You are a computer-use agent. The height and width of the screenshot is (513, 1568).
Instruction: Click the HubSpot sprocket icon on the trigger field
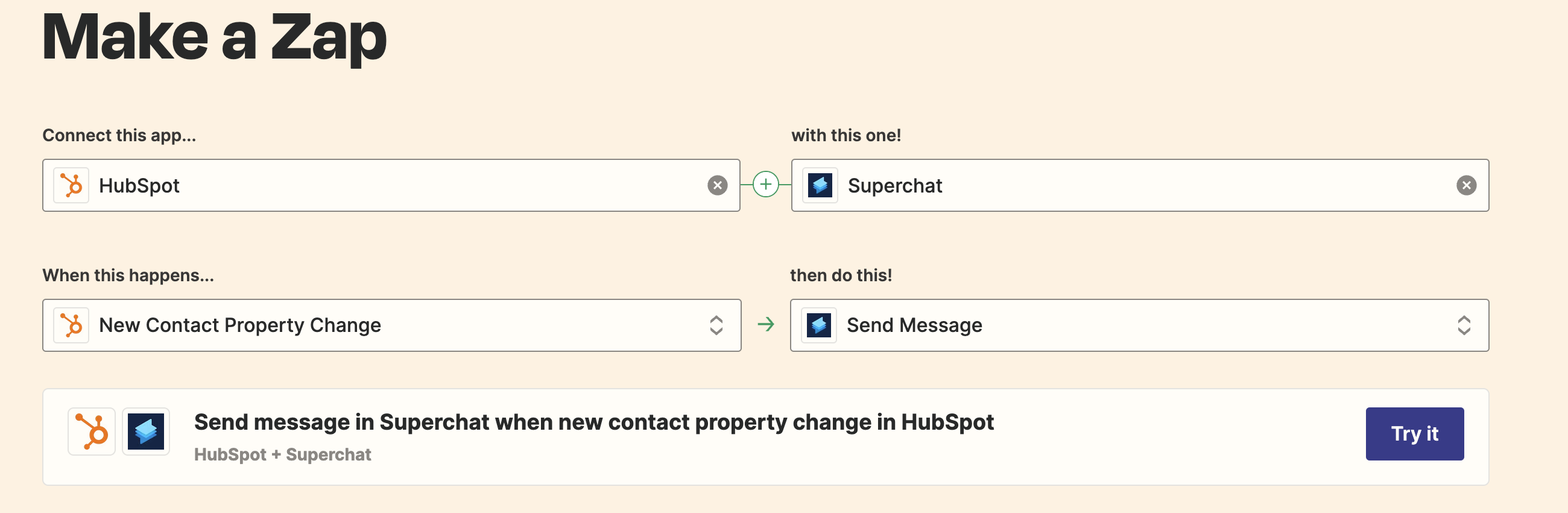pos(71,325)
